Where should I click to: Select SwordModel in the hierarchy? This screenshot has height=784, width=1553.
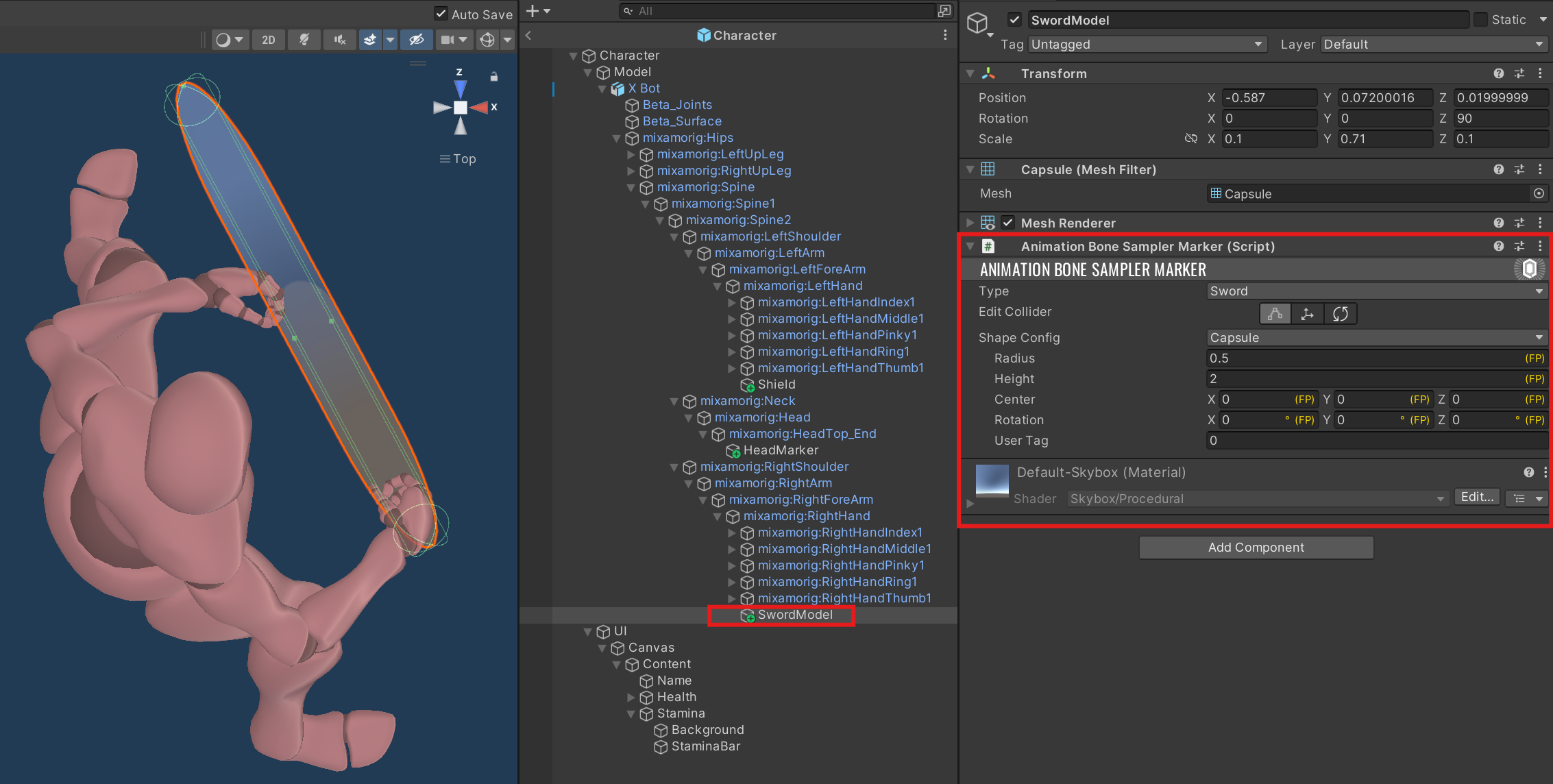coord(795,615)
